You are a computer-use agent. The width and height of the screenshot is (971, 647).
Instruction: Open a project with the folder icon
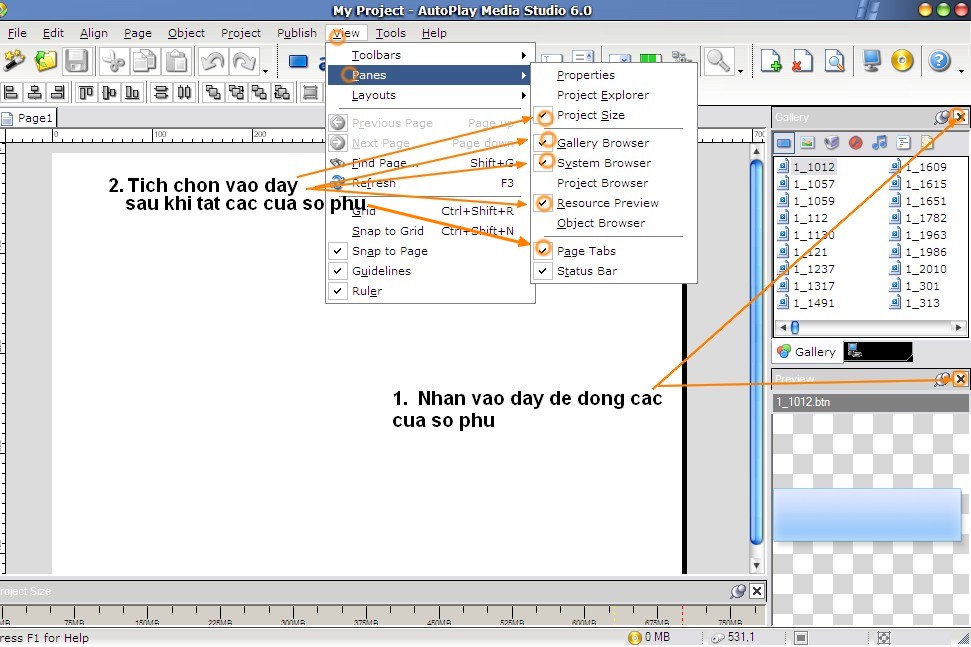[45, 61]
